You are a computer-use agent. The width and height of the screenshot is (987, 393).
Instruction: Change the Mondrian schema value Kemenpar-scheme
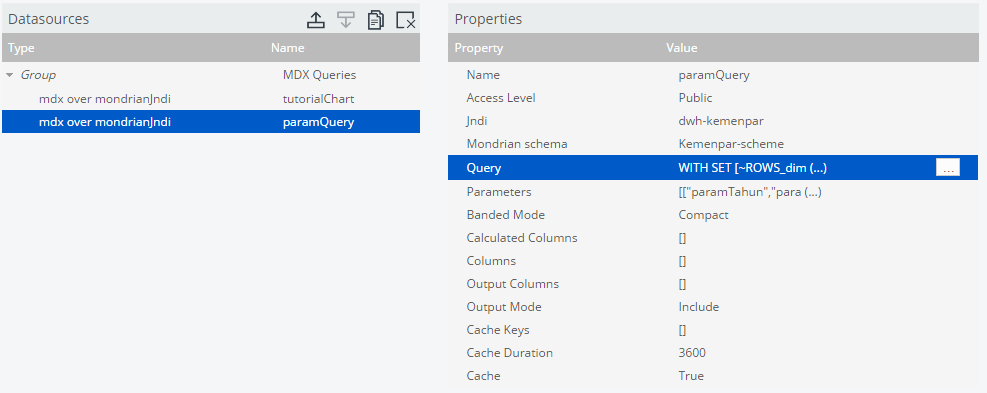(x=731, y=144)
